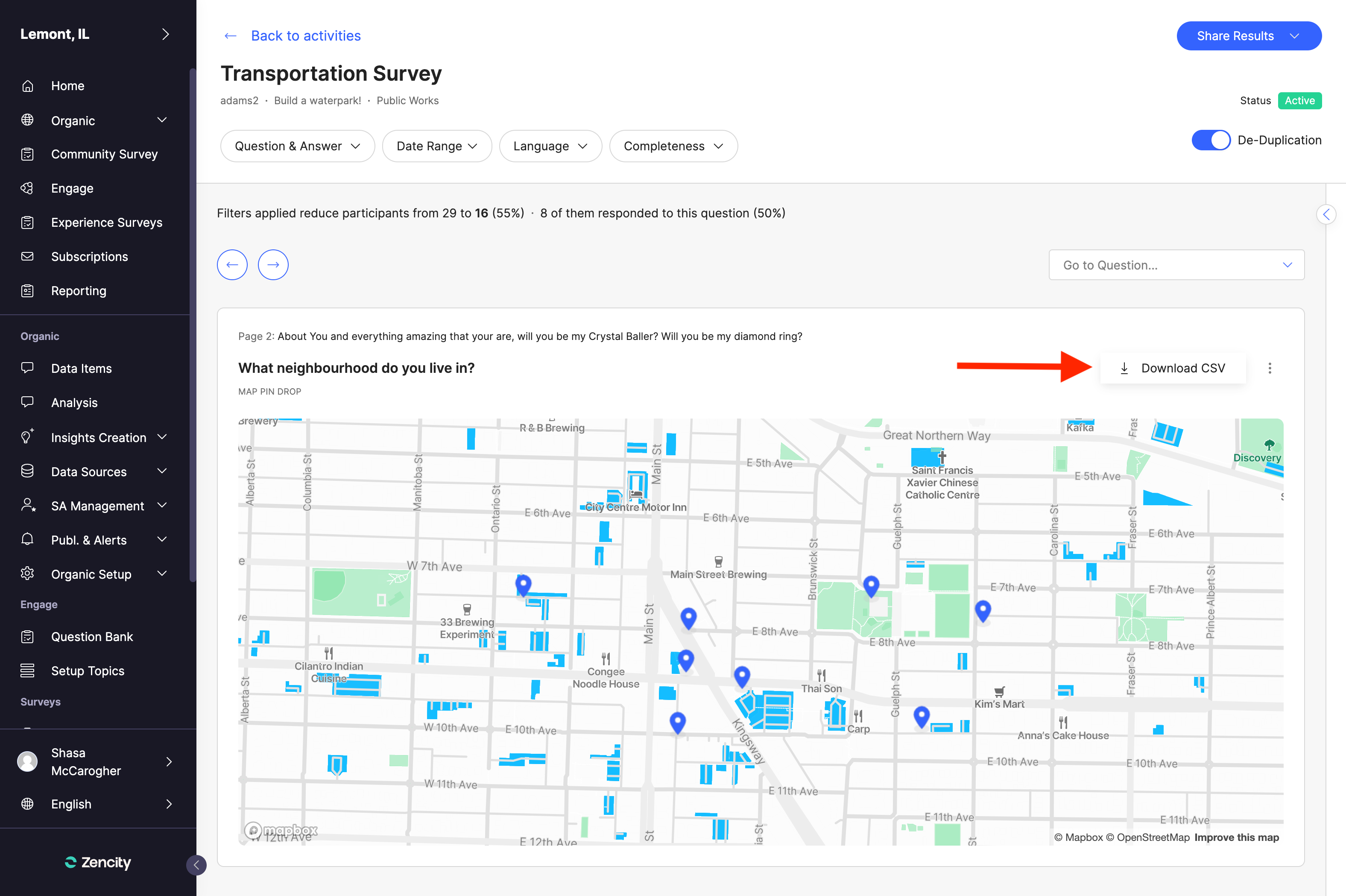
Task: Disable the De-Duplication toggle
Action: coord(1210,140)
